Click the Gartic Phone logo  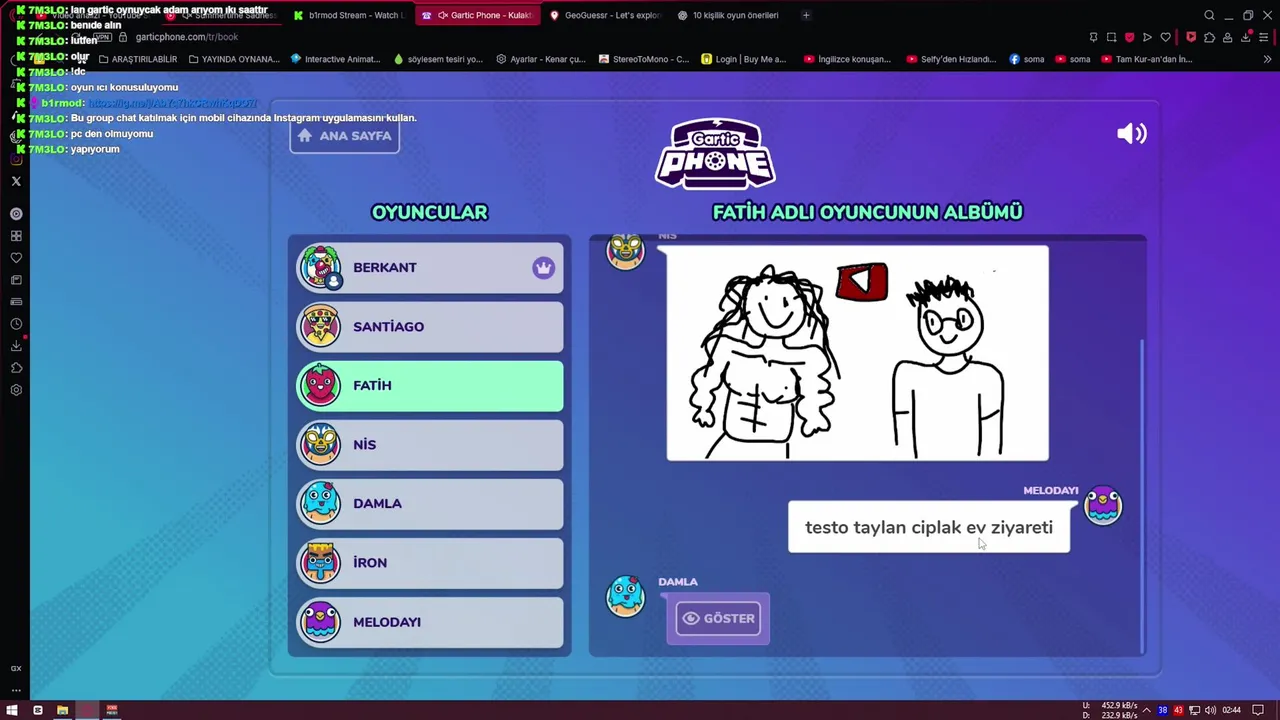pos(715,154)
